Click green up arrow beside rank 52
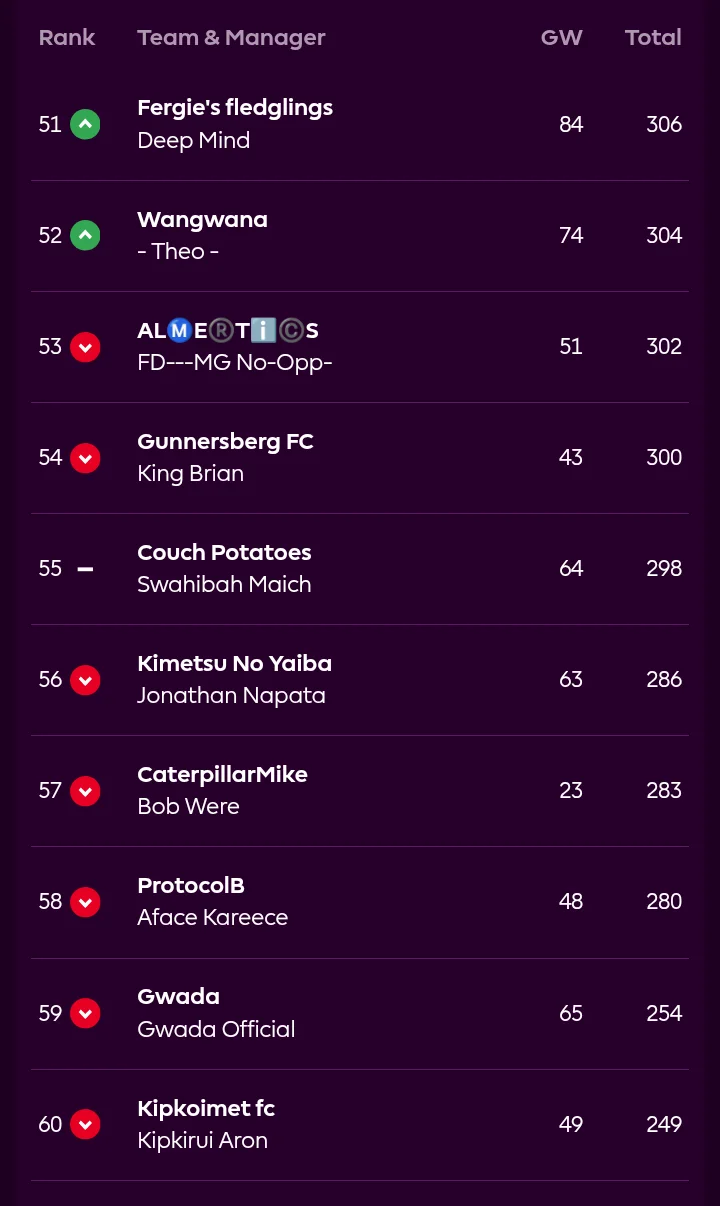 tap(85, 235)
